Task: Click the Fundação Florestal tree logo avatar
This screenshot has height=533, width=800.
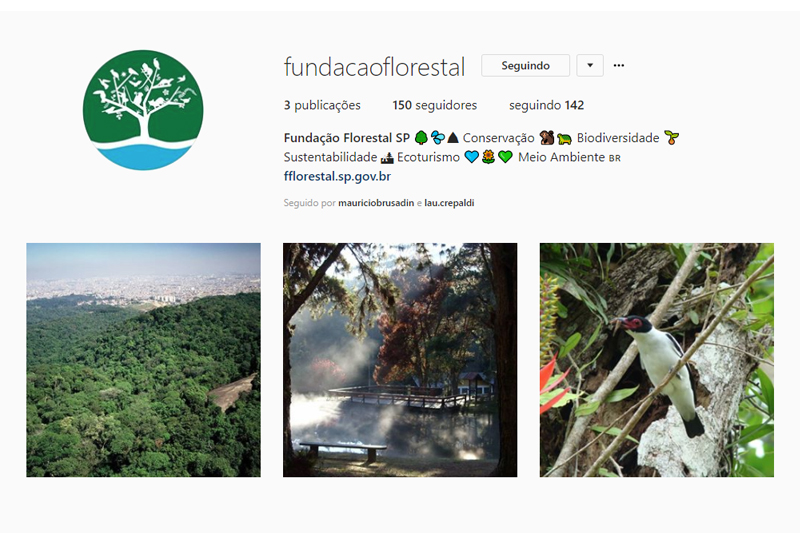Action: pos(143,110)
